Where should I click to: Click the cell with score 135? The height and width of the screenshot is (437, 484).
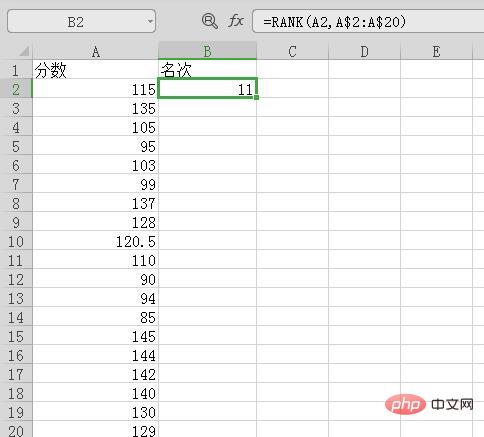click(95, 108)
